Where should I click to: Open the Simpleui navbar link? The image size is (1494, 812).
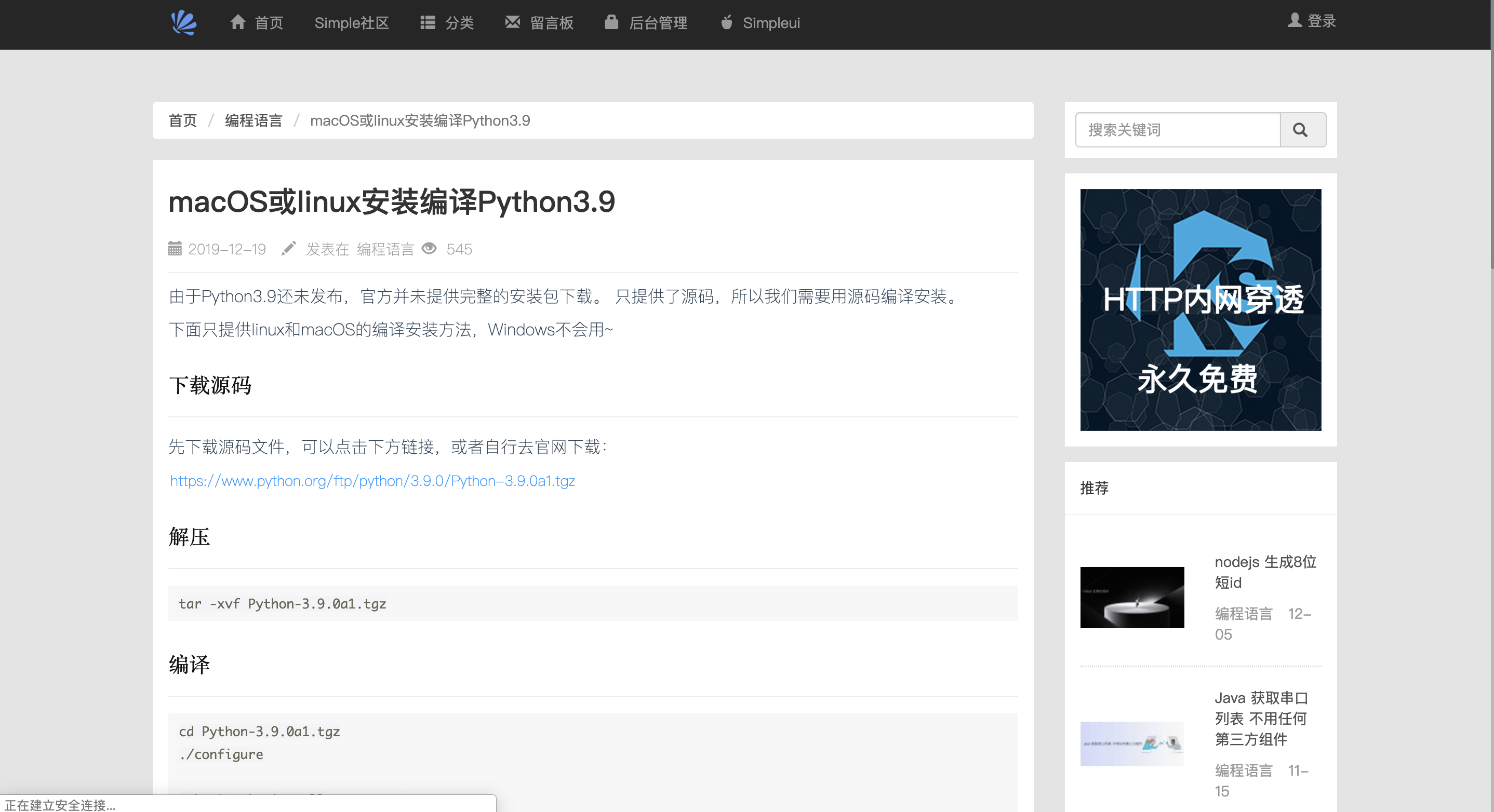point(771,23)
